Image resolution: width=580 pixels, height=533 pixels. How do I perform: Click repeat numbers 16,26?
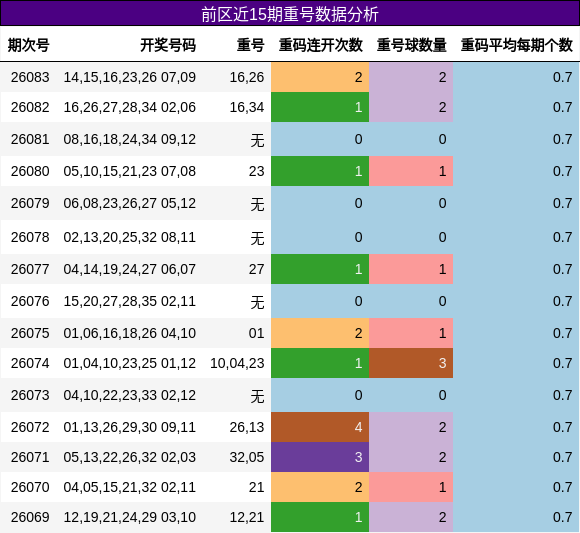247,77
